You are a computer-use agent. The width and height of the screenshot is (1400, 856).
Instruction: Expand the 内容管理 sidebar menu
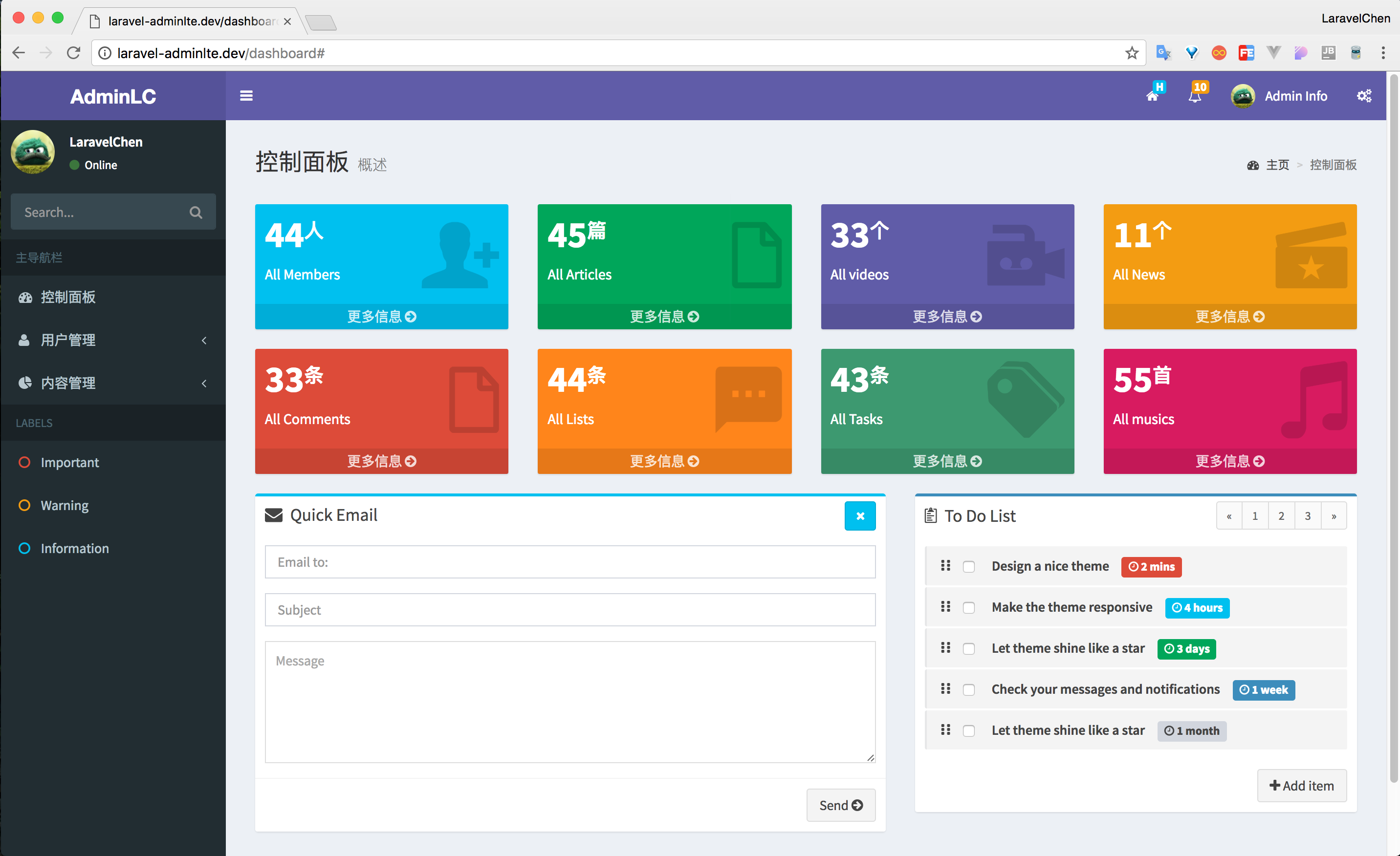coord(113,383)
